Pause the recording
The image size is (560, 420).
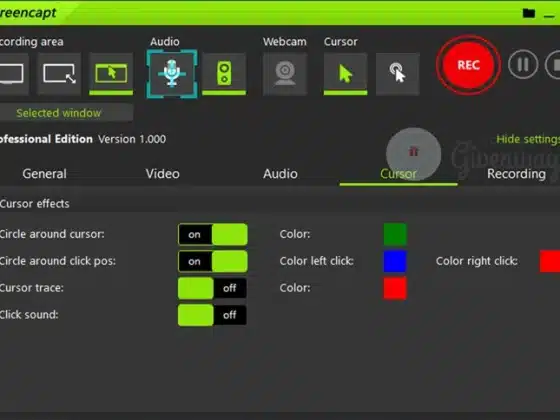click(523, 65)
